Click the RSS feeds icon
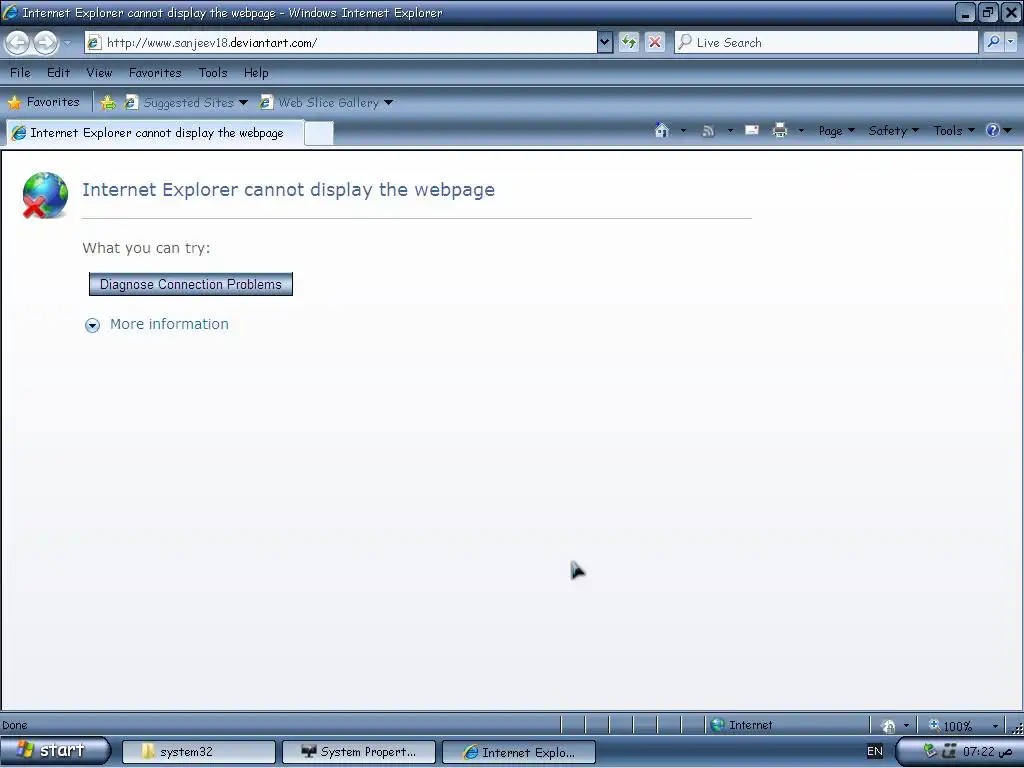 pyautogui.click(x=708, y=131)
